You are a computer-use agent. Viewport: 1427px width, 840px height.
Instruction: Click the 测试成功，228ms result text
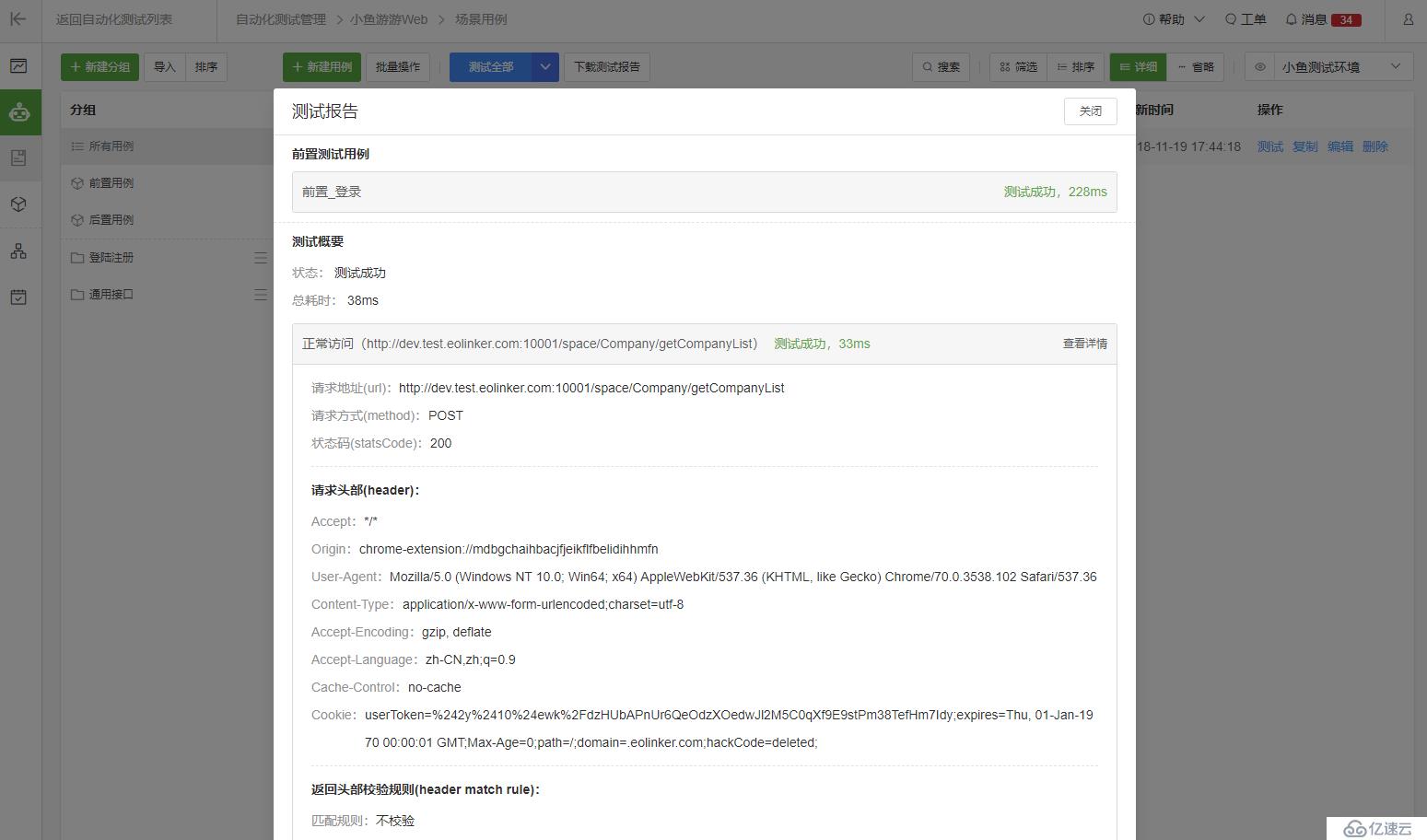(x=1056, y=192)
